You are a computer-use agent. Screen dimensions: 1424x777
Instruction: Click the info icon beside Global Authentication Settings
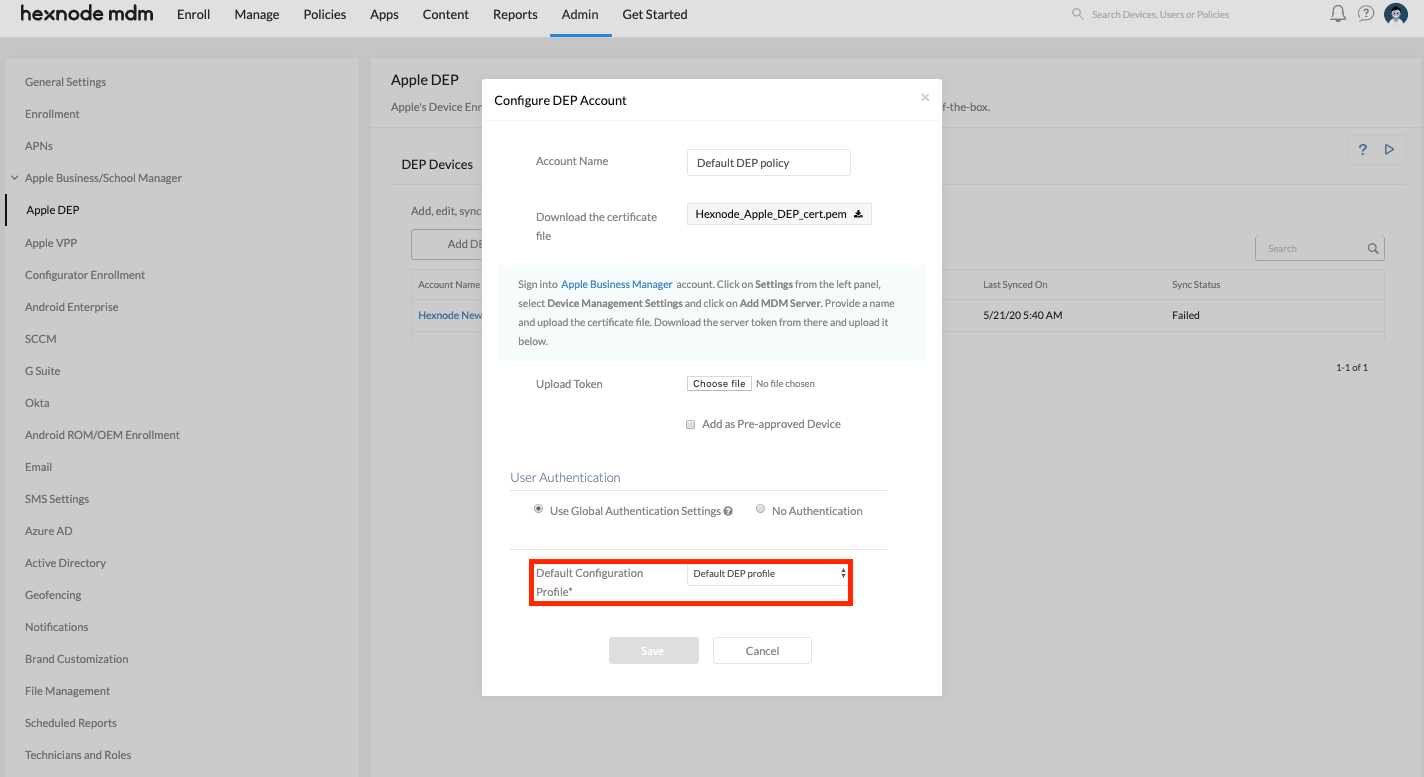click(728, 511)
